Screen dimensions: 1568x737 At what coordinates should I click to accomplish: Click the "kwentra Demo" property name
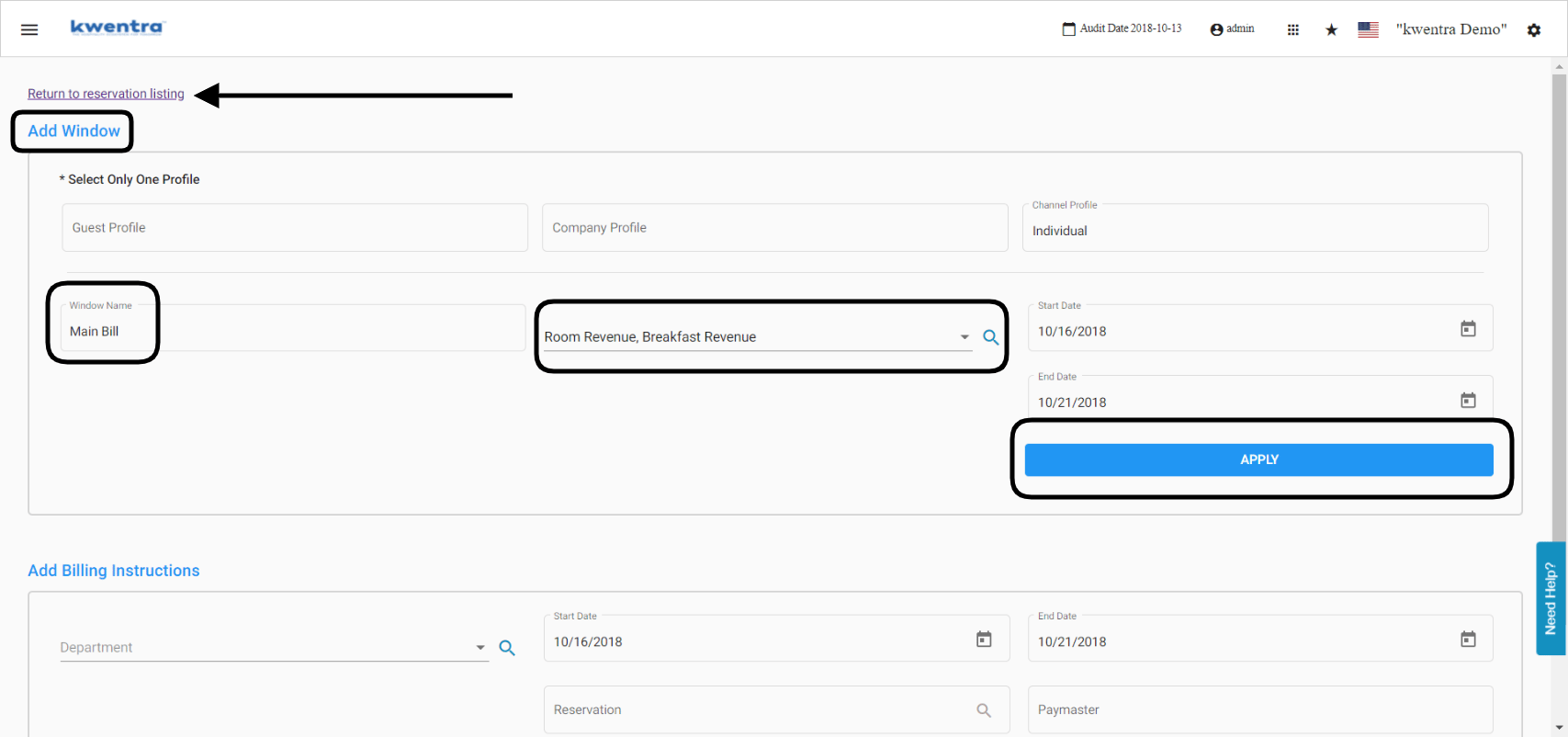coord(1451,29)
